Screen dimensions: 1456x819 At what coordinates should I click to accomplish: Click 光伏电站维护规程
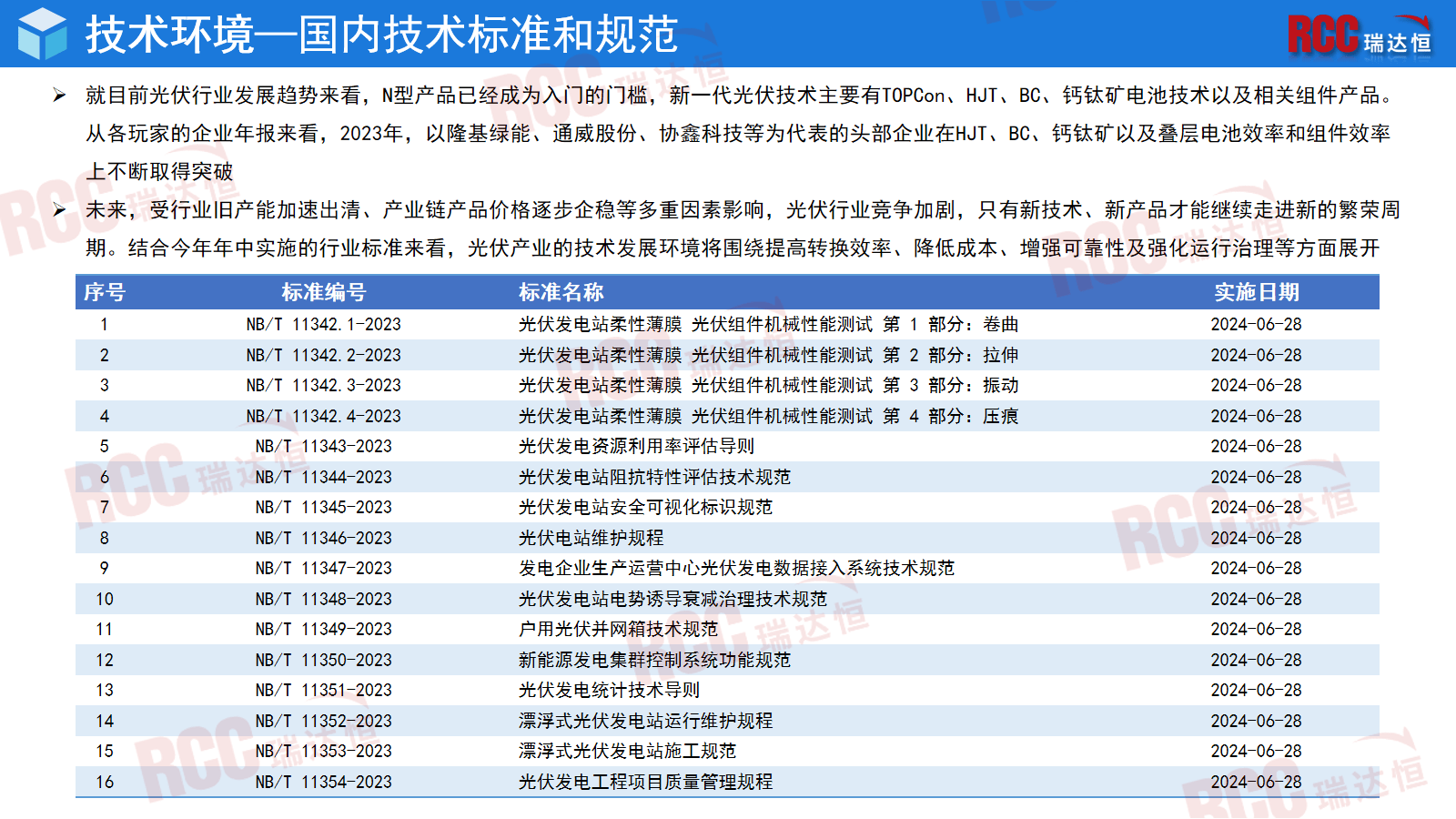[591, 538]
